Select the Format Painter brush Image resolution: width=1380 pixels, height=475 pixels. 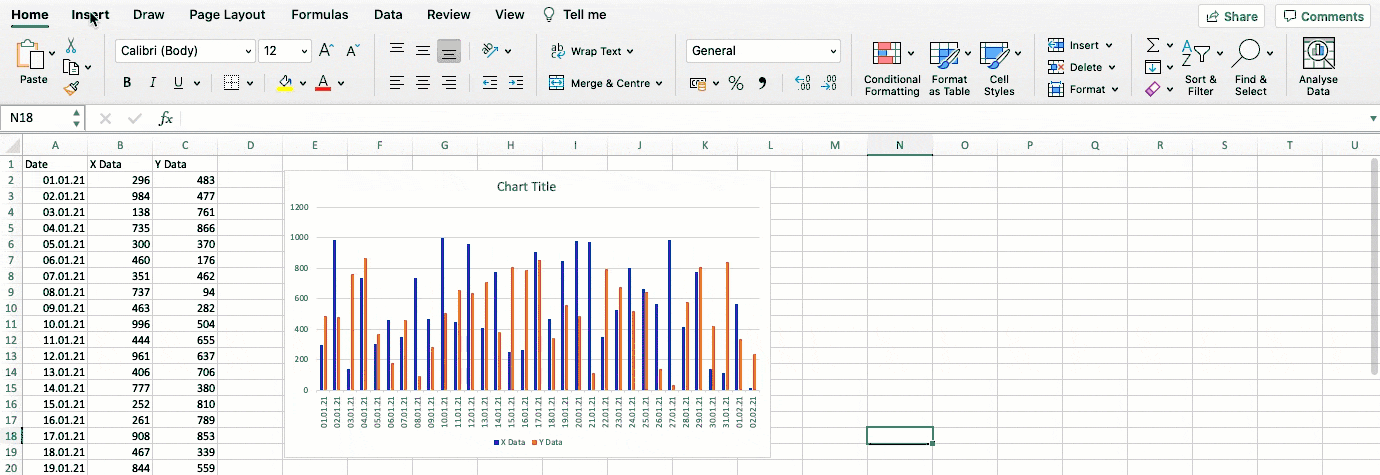click(x=71, y=88)
